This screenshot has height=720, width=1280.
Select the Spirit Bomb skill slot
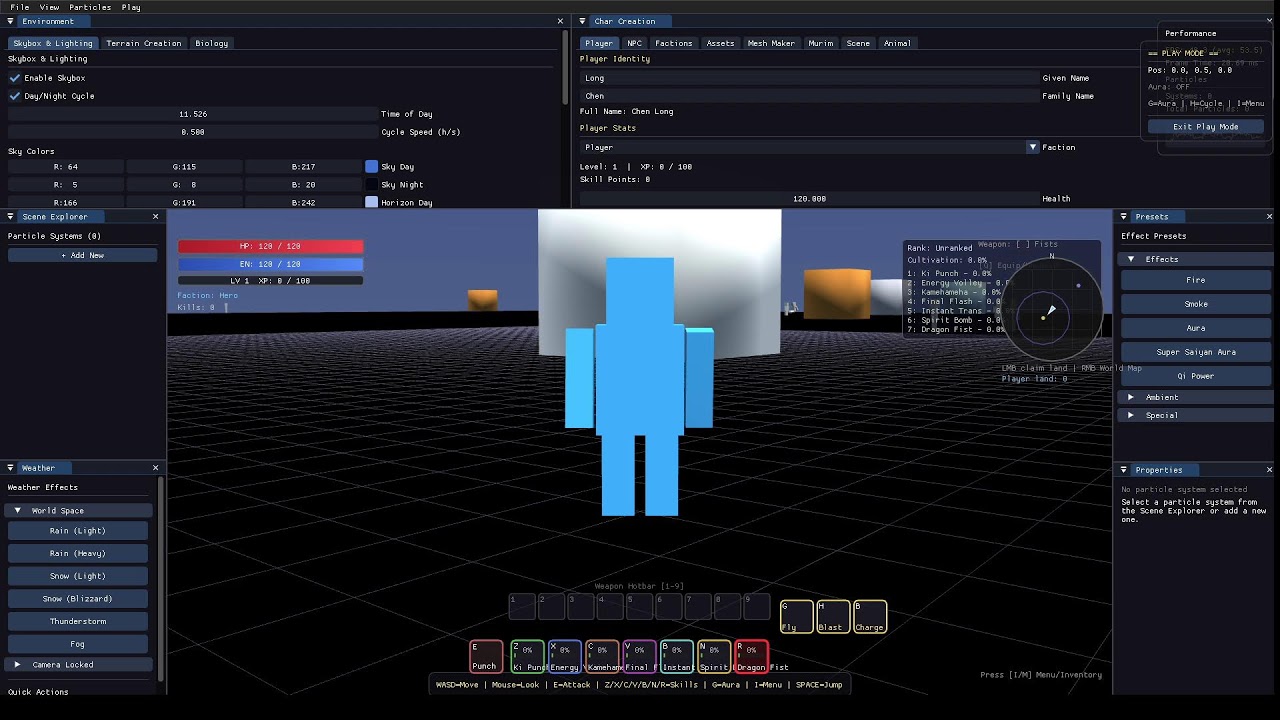714,656
